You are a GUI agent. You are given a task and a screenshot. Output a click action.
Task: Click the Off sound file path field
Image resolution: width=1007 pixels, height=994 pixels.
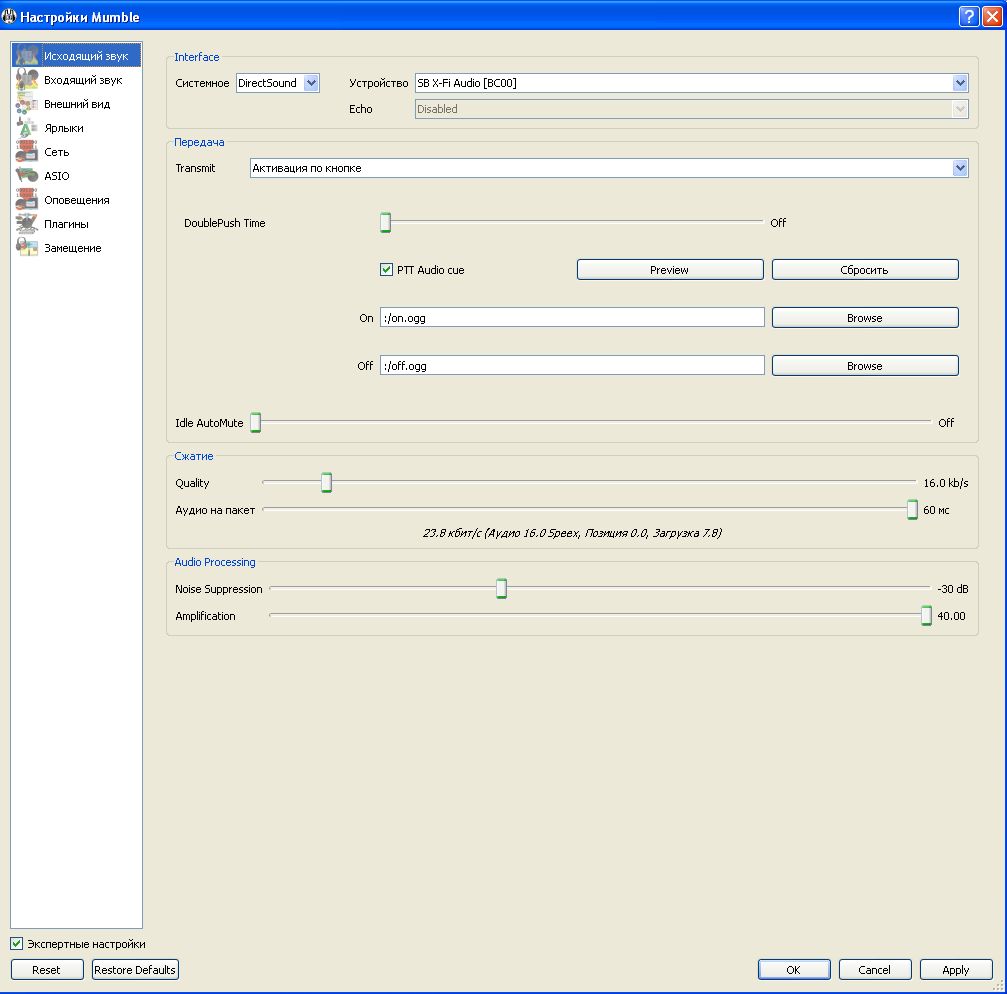click(x=572, y=366)
